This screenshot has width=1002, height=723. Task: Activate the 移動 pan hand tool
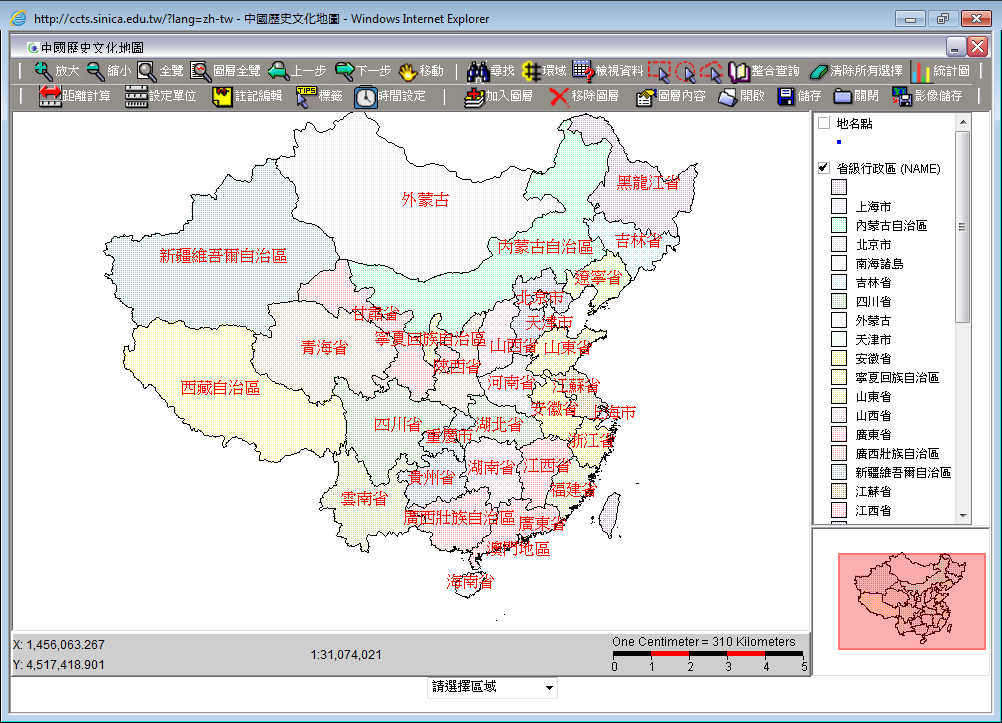[420, 71]
